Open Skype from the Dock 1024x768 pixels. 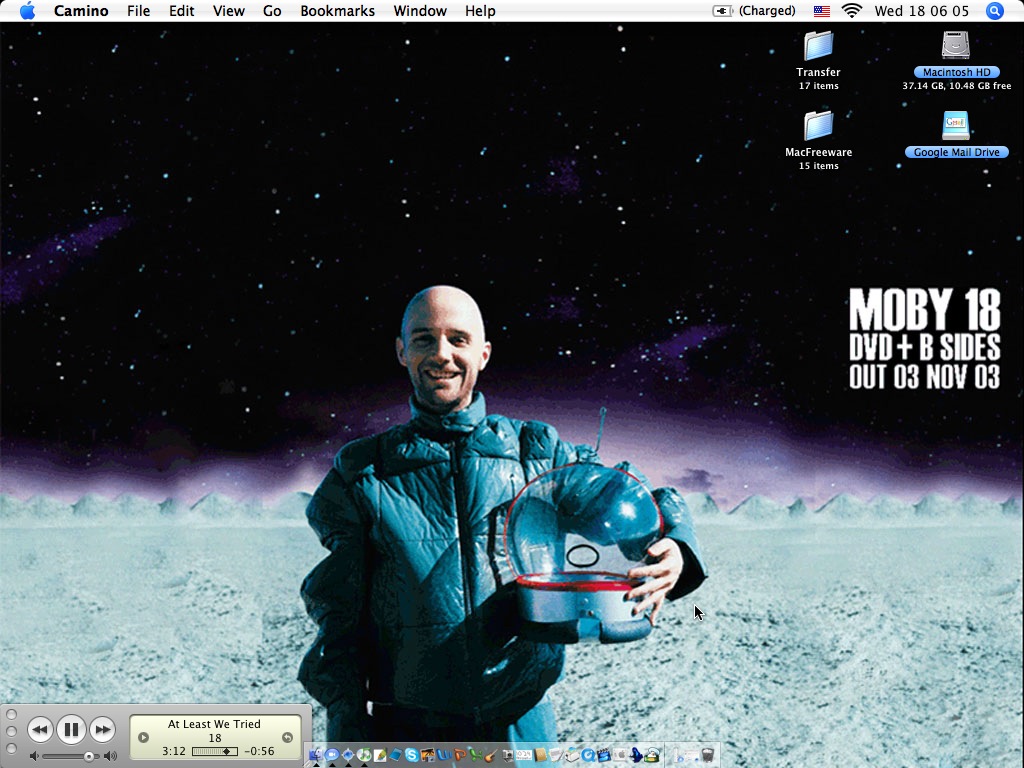click(412, 755)
